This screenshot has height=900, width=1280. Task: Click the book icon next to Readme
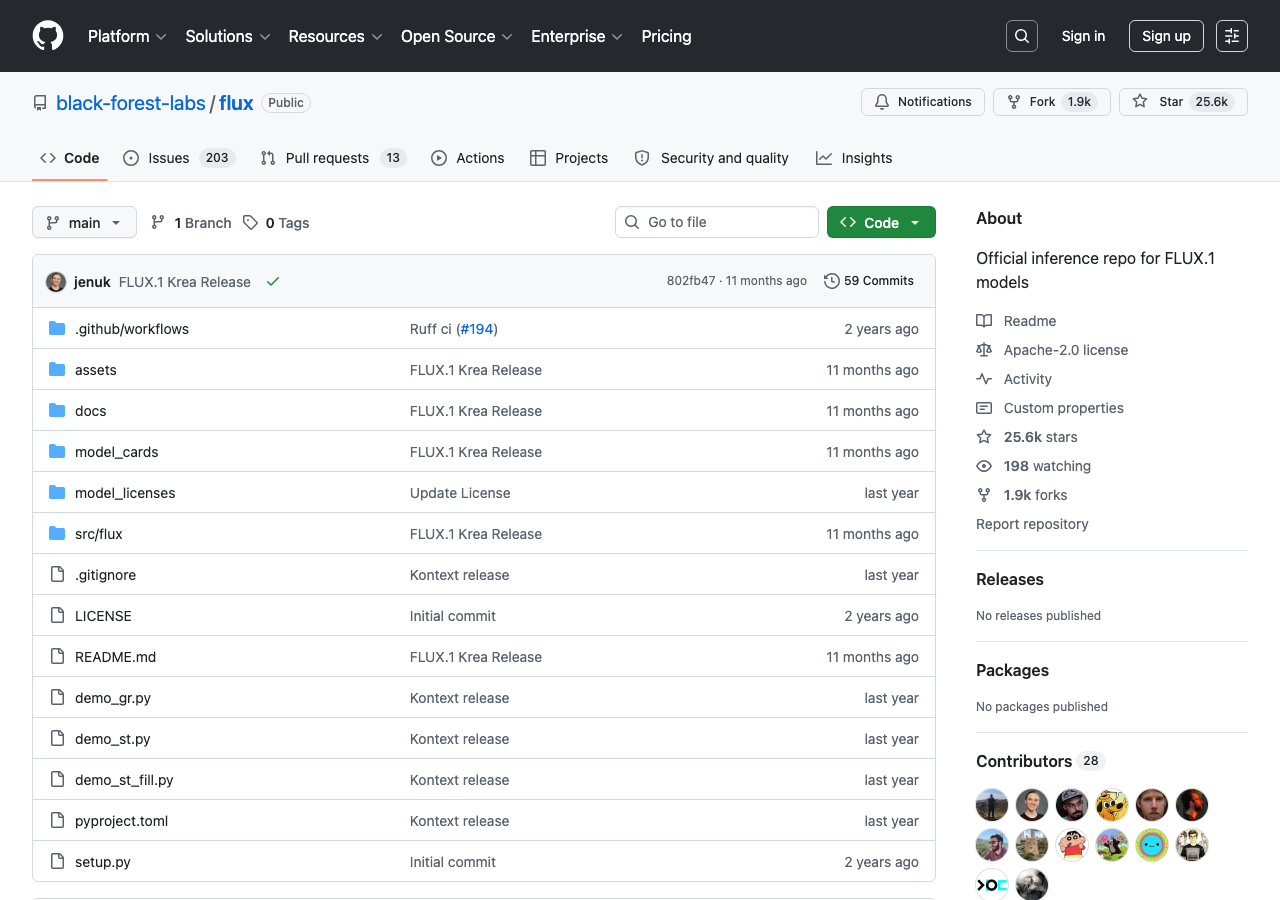pos(984,321)
